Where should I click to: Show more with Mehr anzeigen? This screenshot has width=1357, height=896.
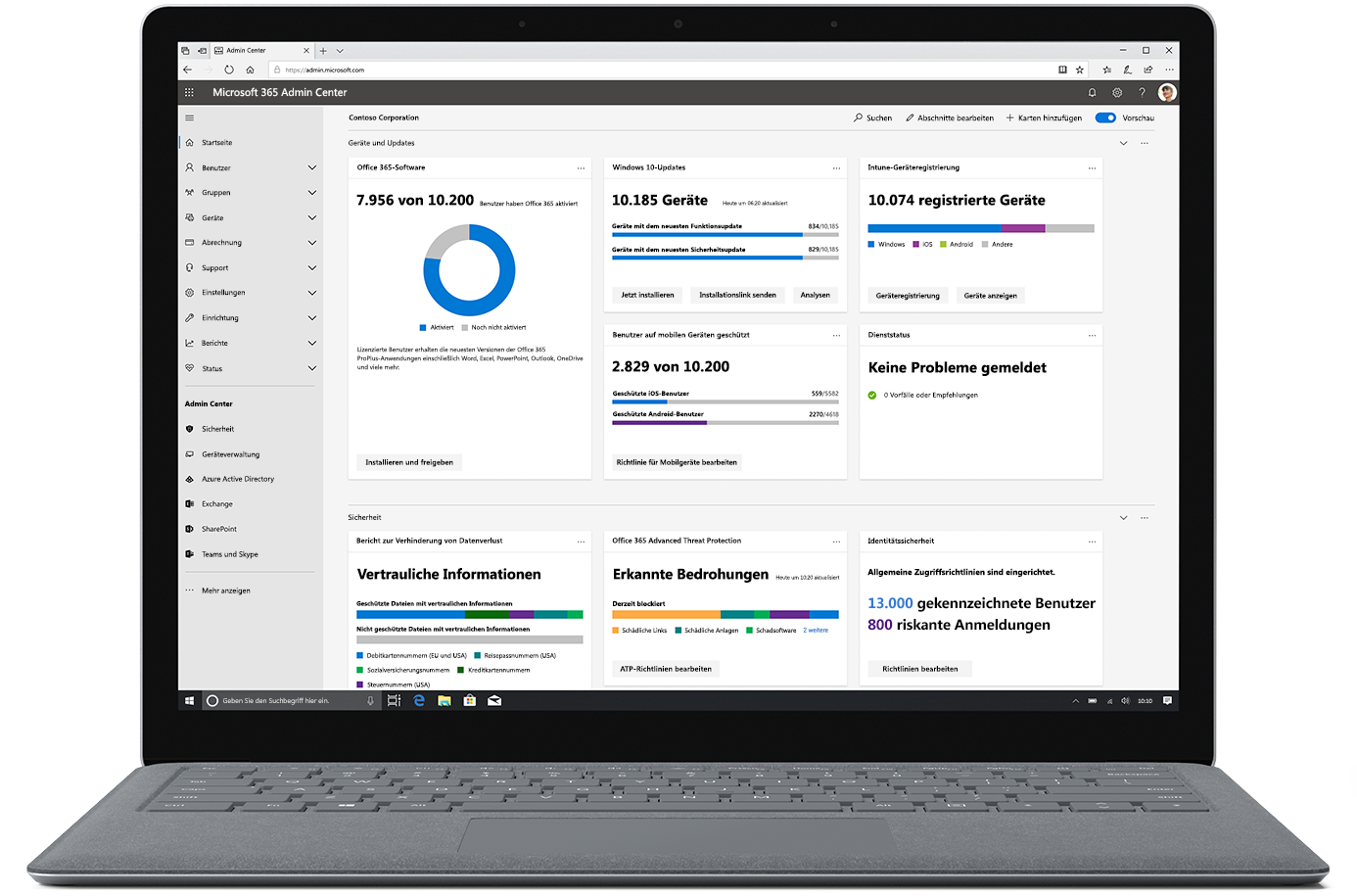click(226, 590)
